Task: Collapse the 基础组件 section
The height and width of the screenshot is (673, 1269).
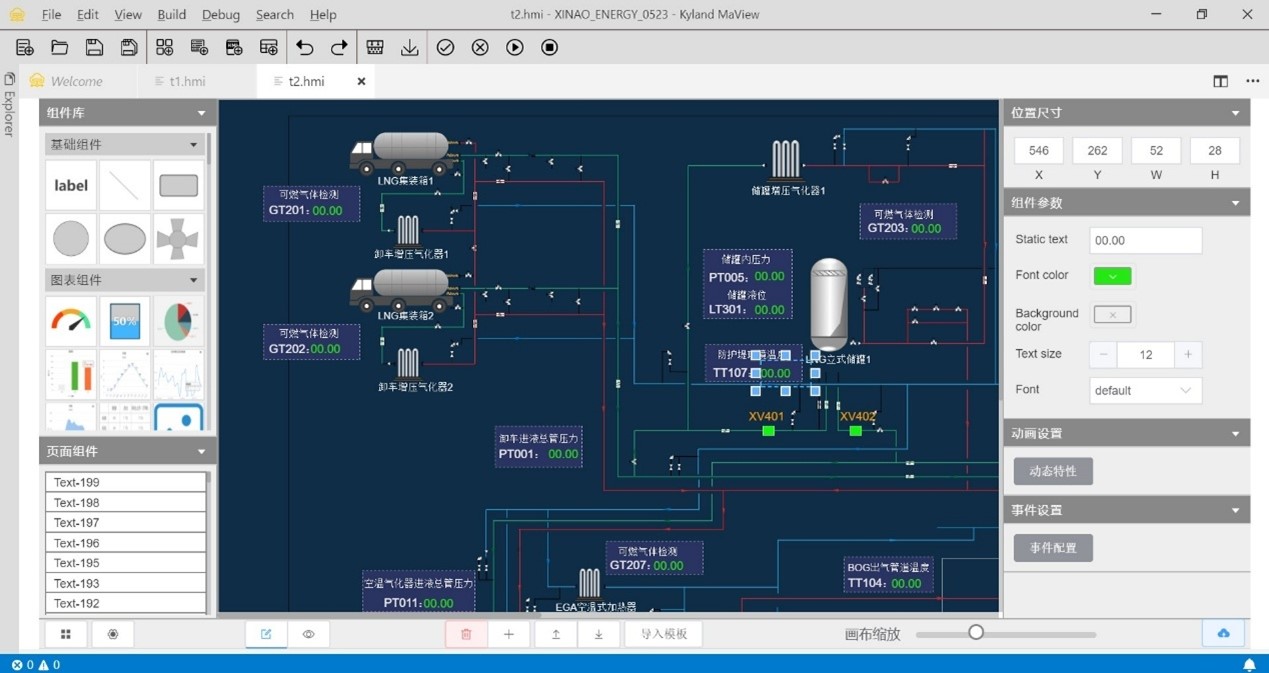Action: (194, 144)
